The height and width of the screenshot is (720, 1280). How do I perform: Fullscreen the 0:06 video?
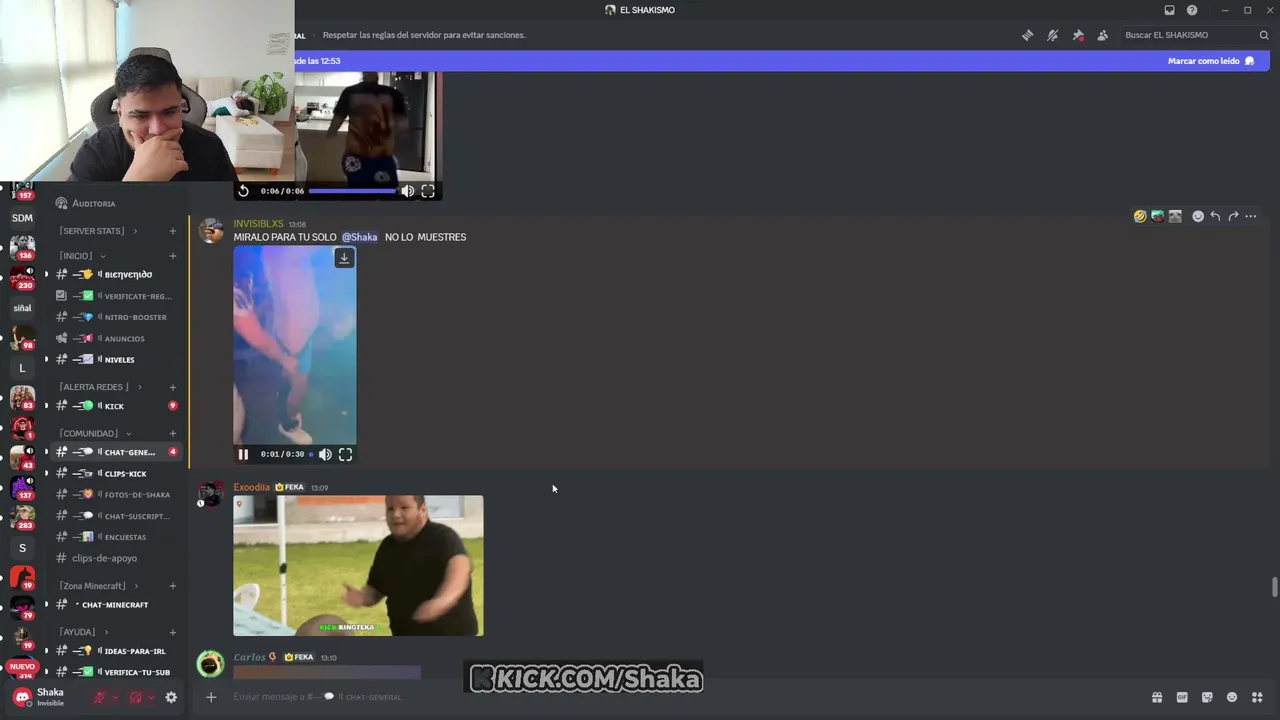(428, 191)
